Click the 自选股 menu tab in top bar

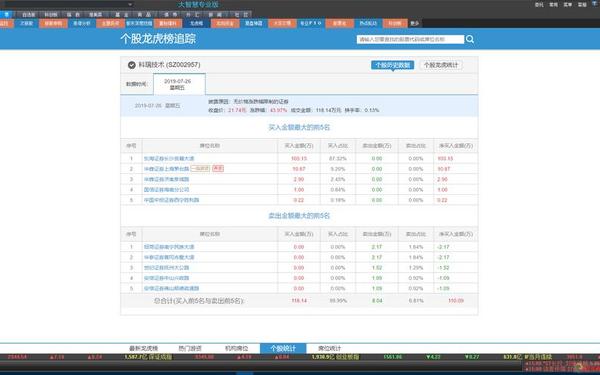28,15
